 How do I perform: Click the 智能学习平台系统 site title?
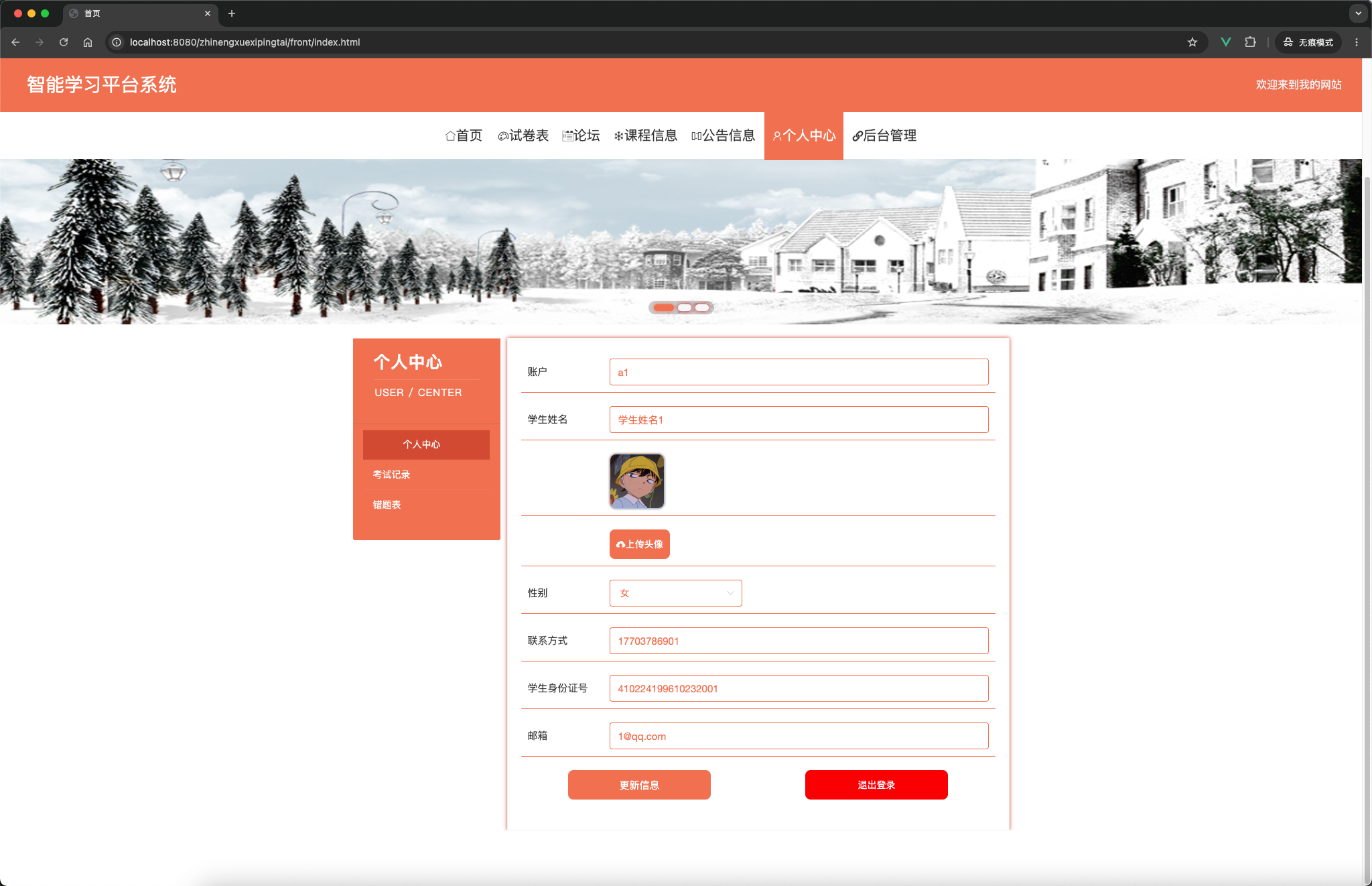coord(102,85)
